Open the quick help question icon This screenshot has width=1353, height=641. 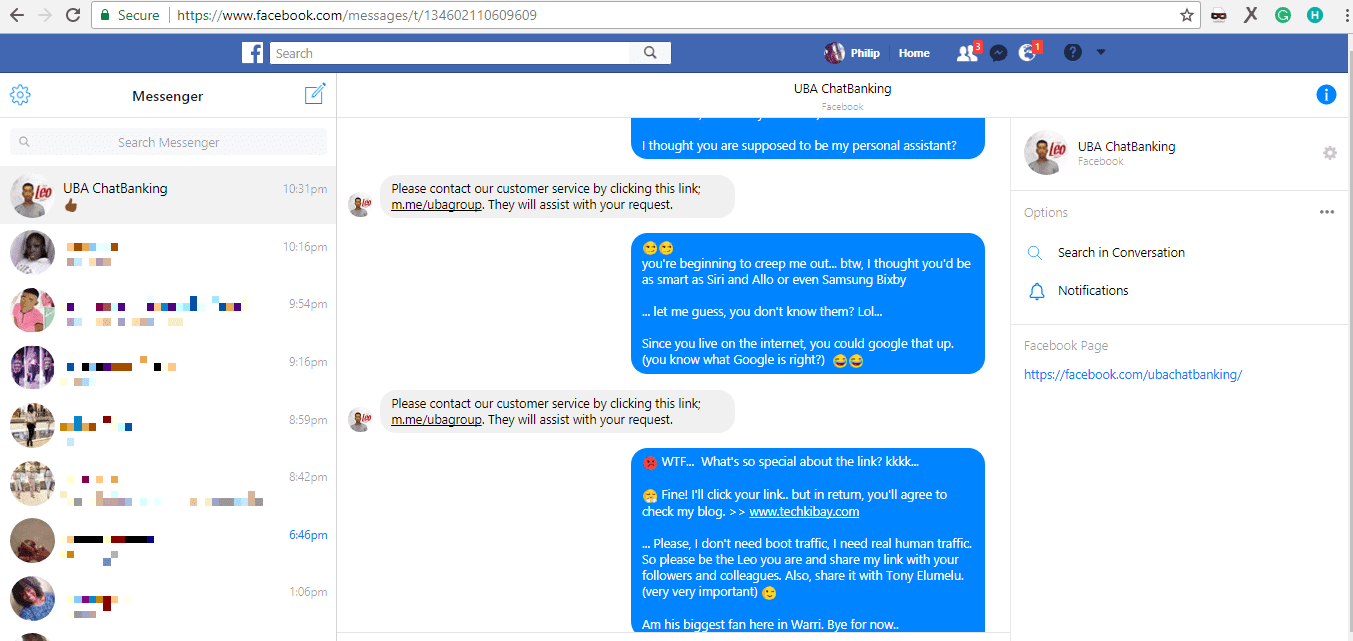(1073, 53)
